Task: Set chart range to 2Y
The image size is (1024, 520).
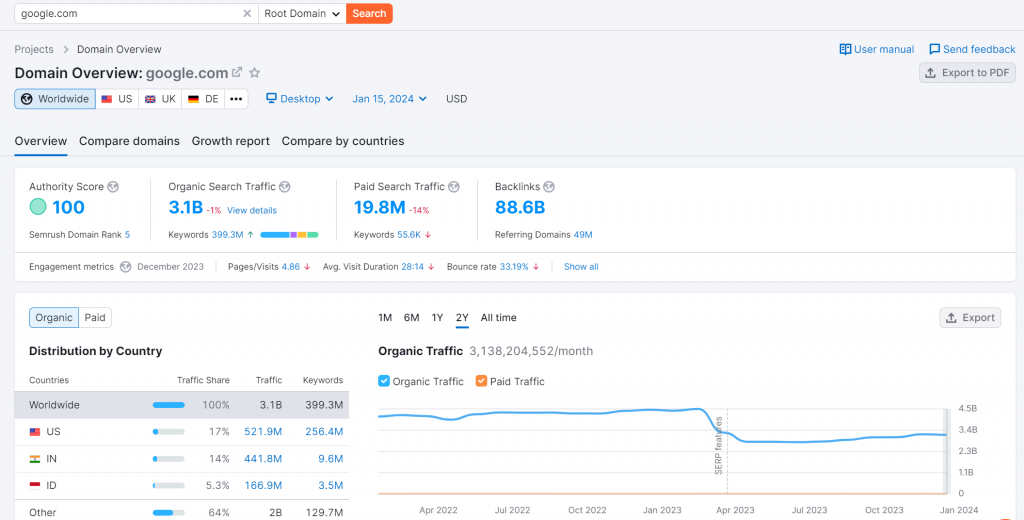Action: [462, 317]
